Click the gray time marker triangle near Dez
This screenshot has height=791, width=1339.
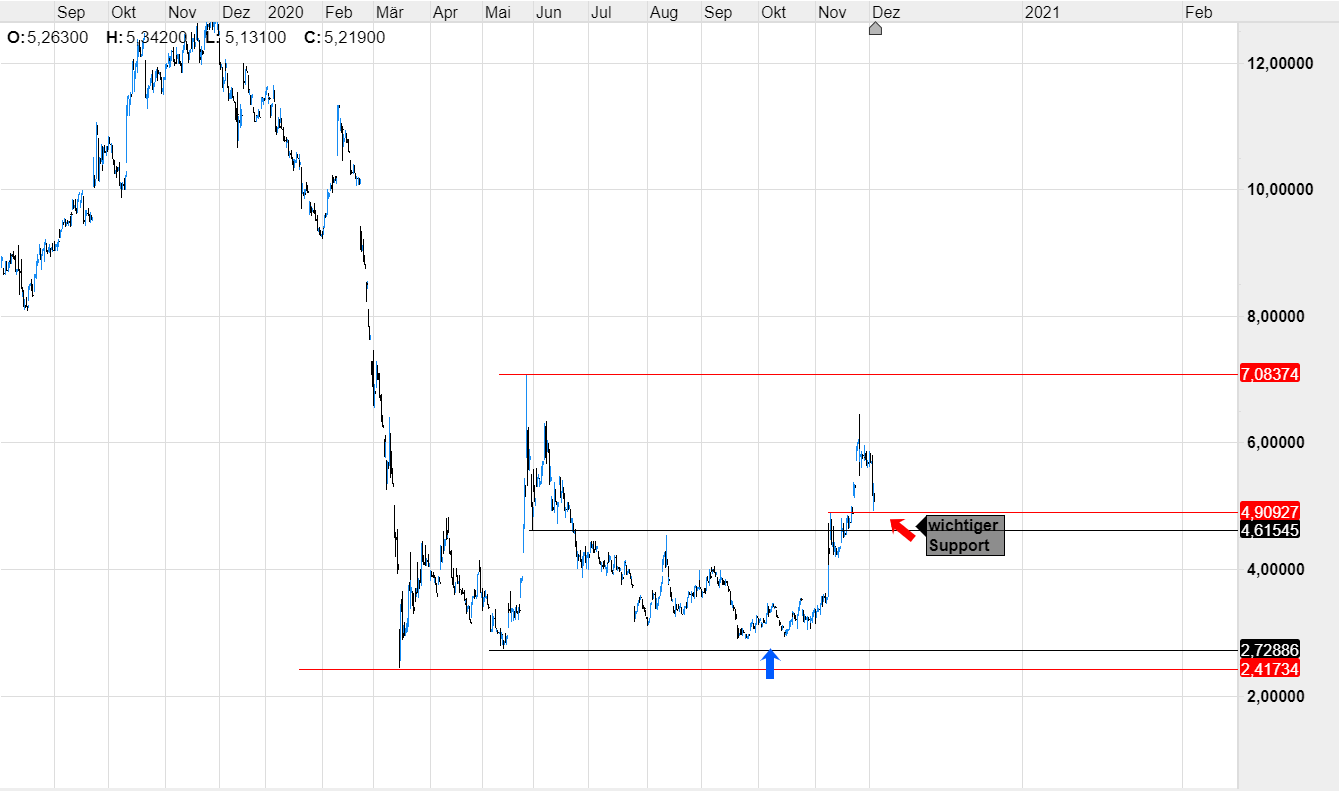[875, 28]
